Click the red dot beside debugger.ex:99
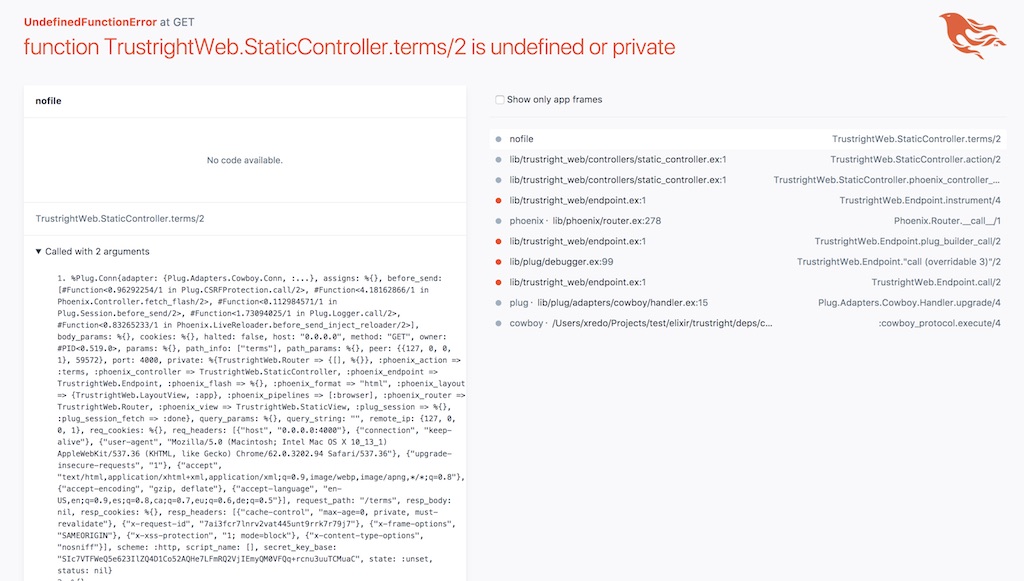The height and width of the screenshot is (581, 1024). (498, 262)
